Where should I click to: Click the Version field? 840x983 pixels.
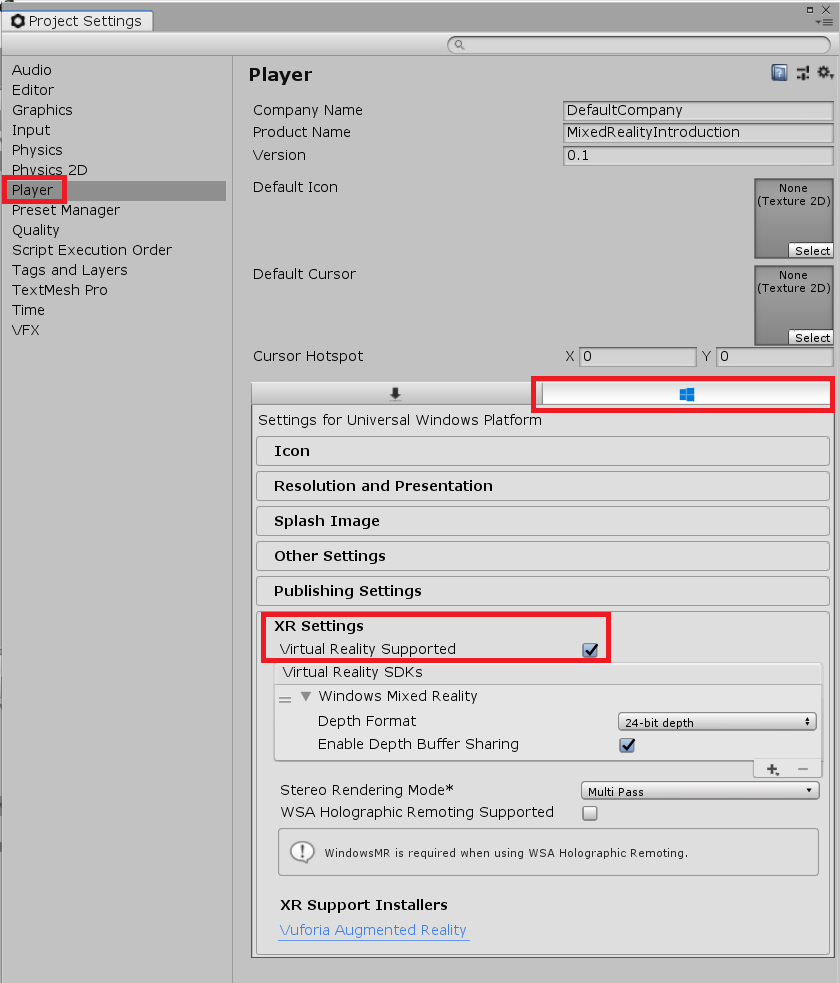(698, 155)
